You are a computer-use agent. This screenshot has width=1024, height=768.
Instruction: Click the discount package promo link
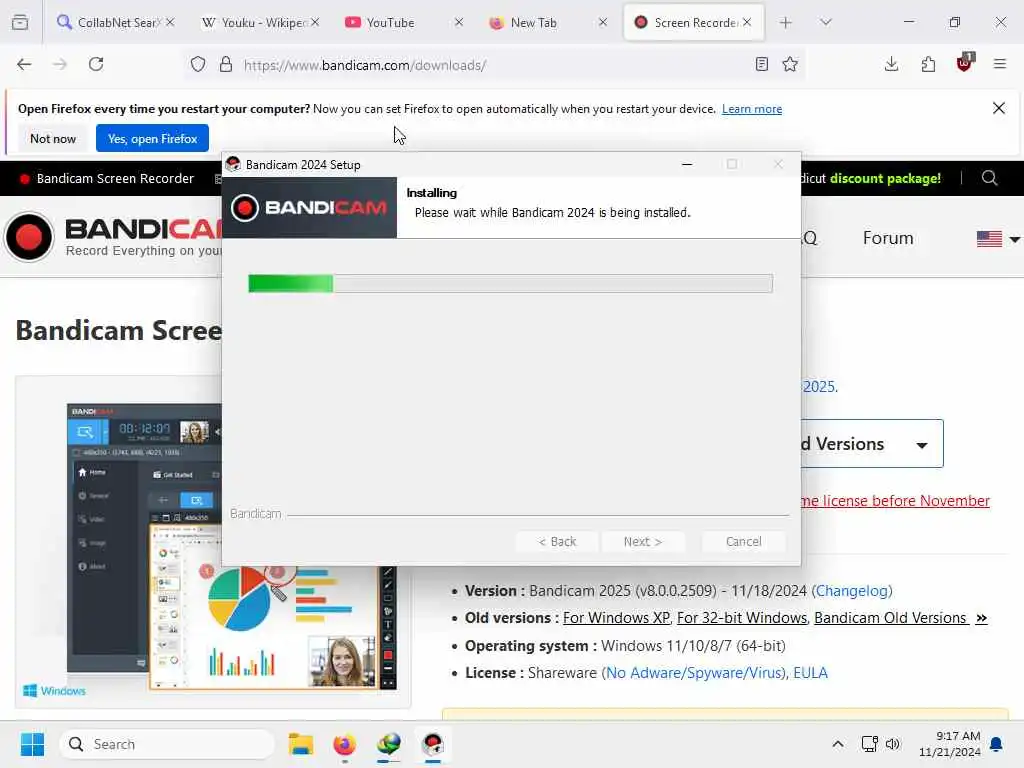885,178
